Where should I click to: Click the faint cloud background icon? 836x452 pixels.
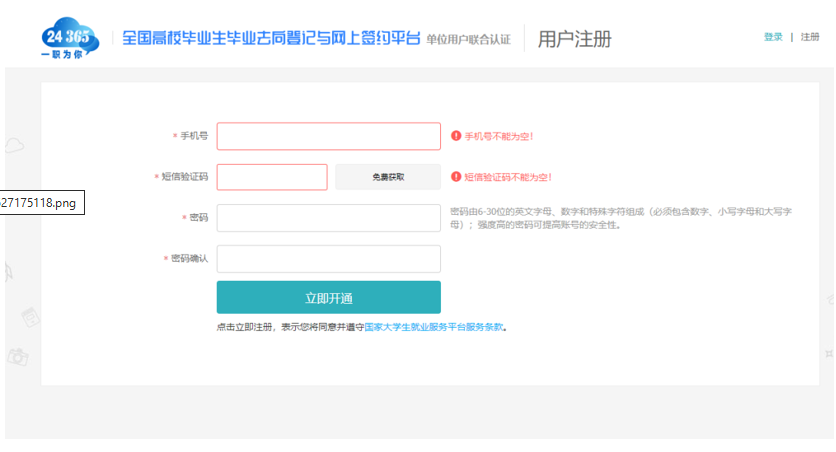pyautogui.click(x=14, y=146)
